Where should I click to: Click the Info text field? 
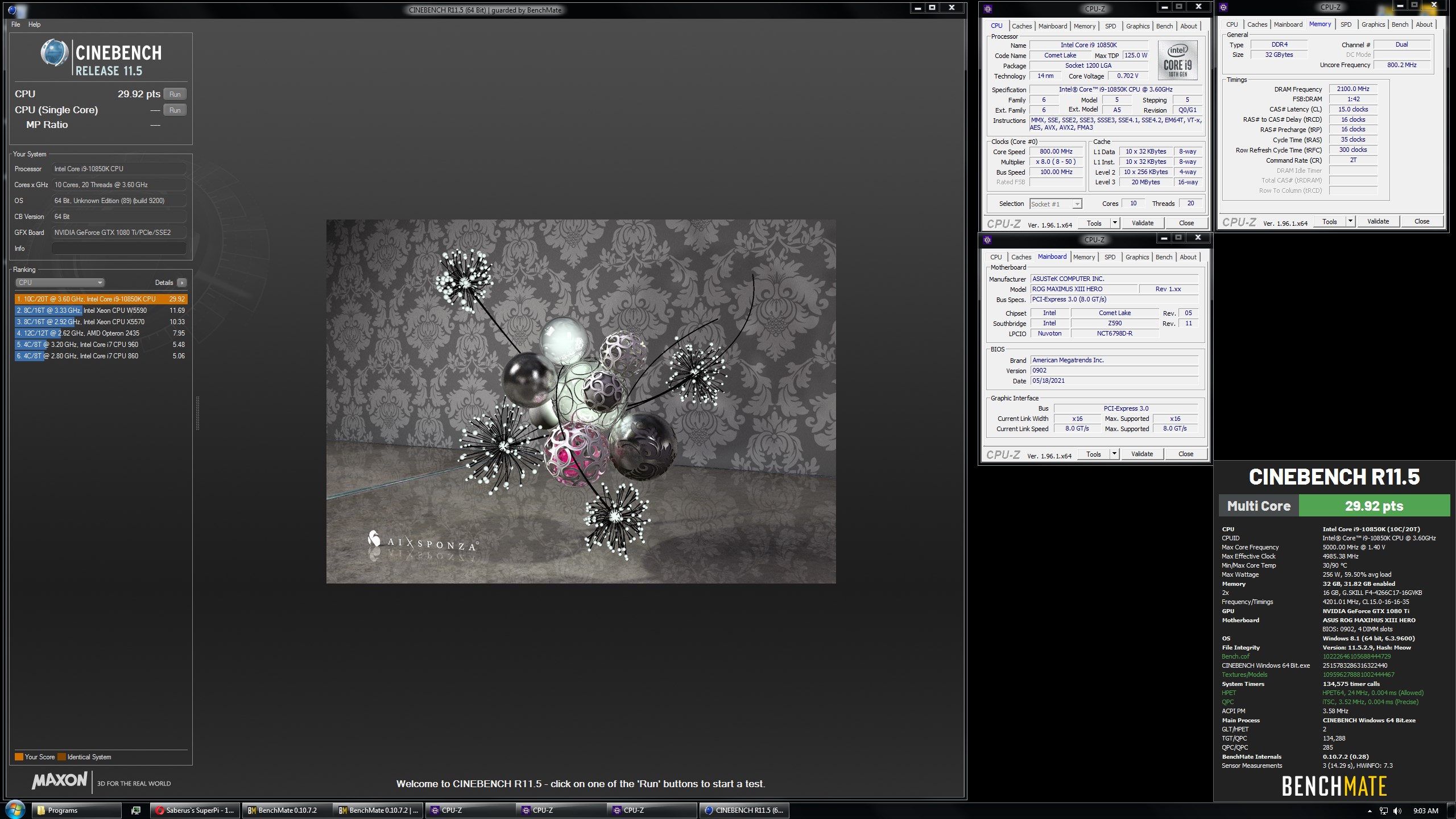click(119, 249)
